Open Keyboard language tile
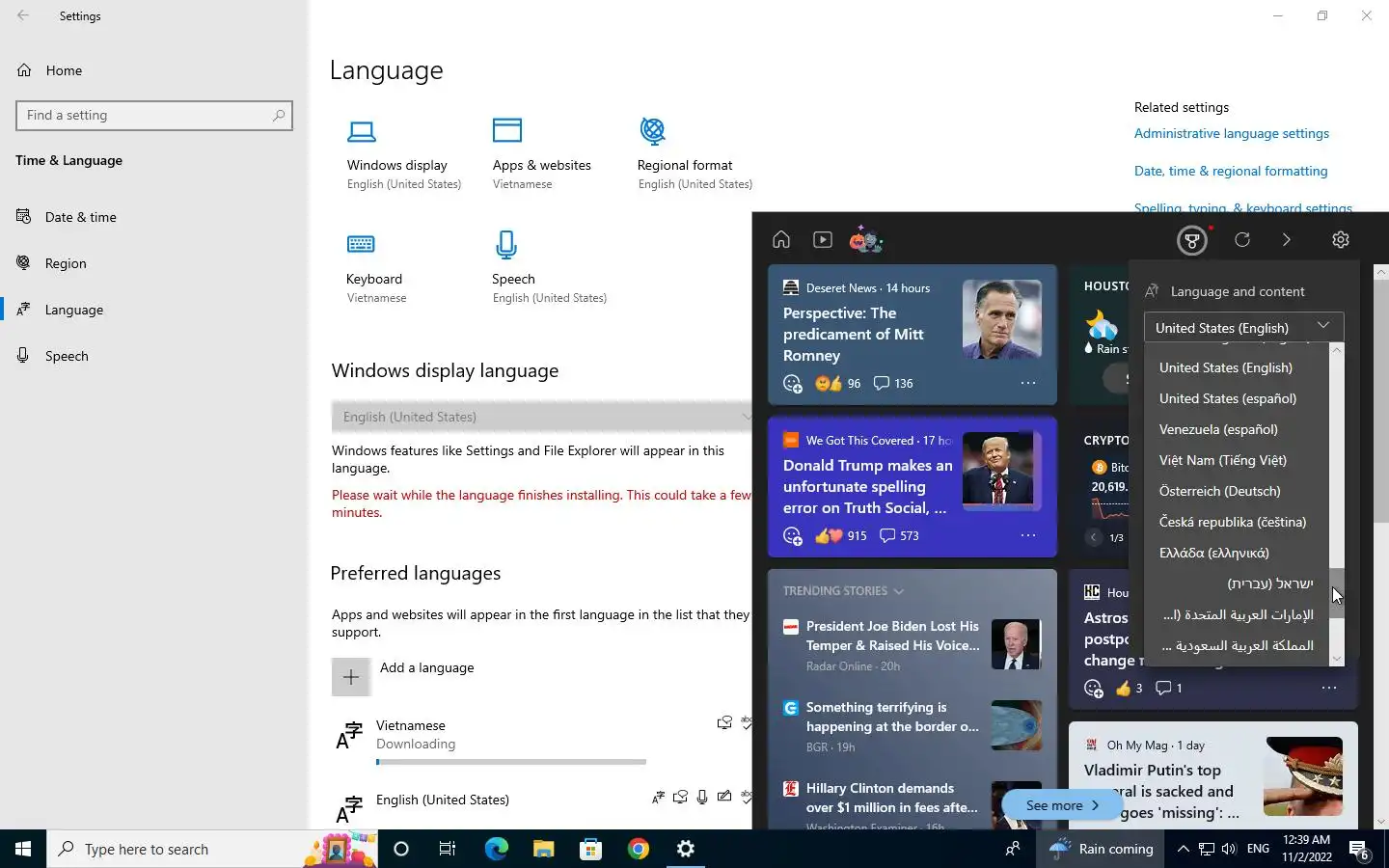This screenshot has width=1389, height=868. (x=376, y=268)
